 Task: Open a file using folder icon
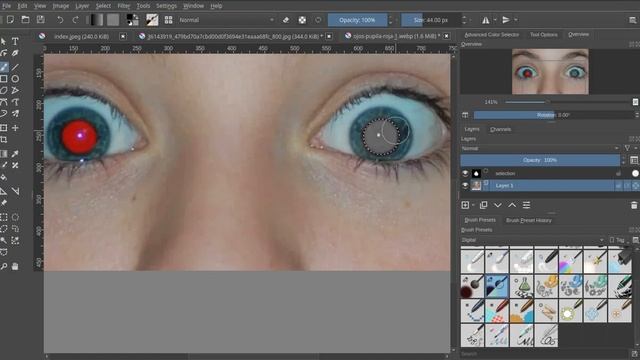(x=25, y=20)
